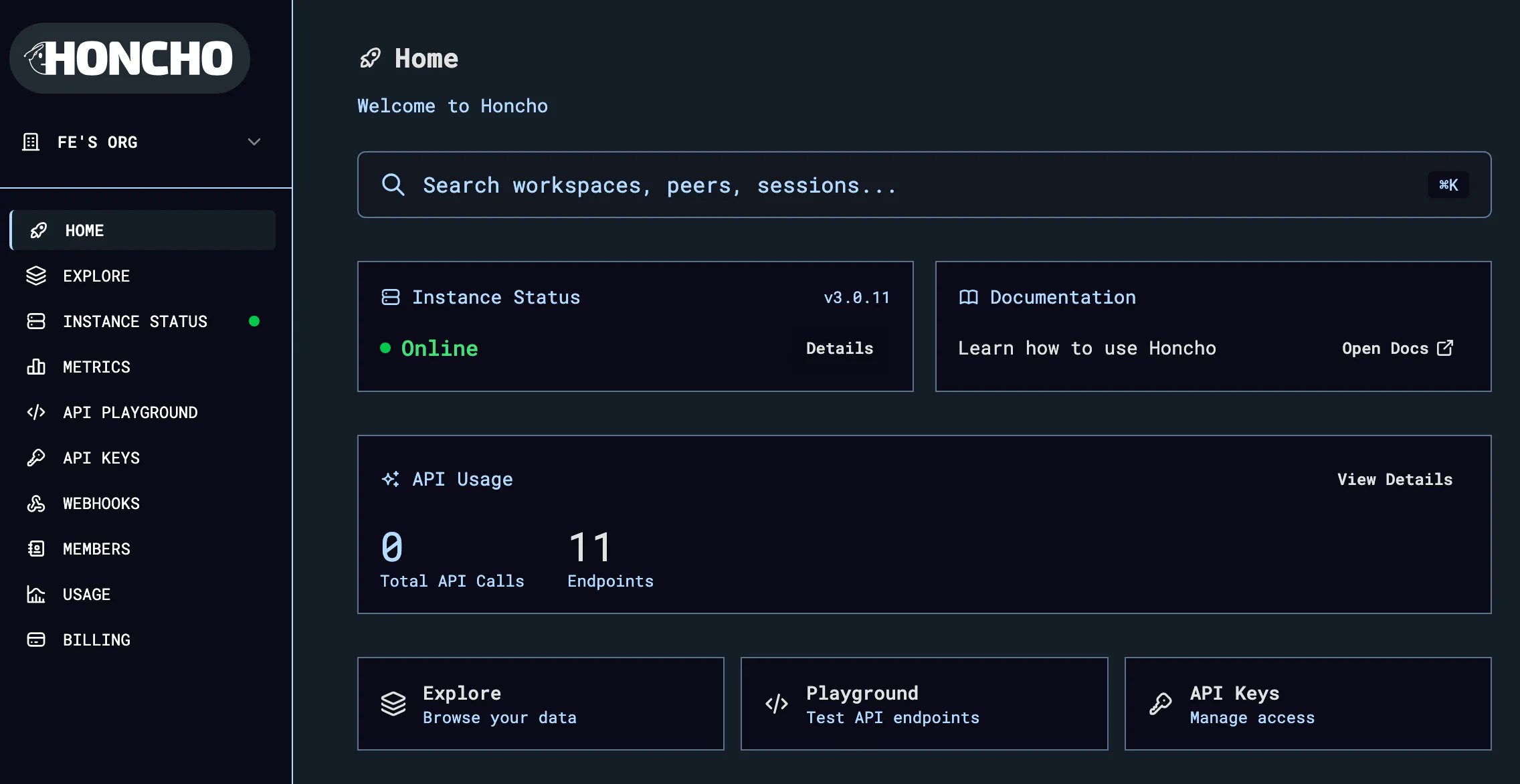
Task: Go to MEMBERS page
Action: coord(96,549)
